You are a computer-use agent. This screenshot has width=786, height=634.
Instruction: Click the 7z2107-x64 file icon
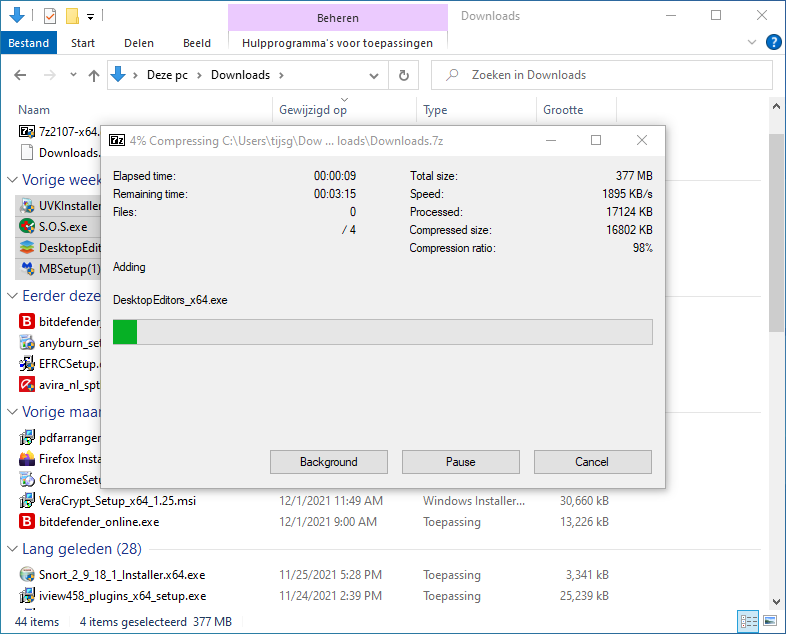[x=27, y=131]
